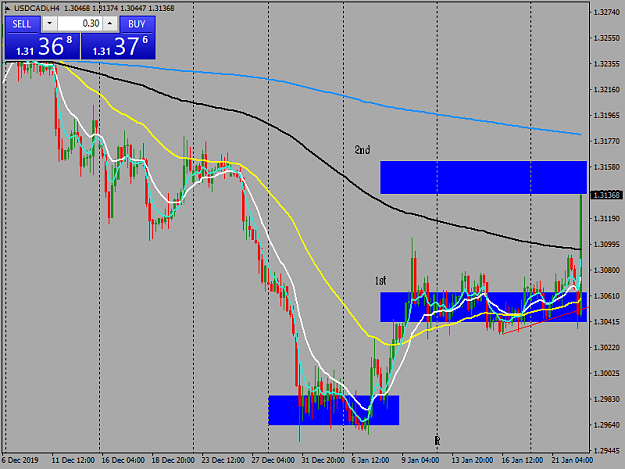The height and width of the screenshot is (469, 625).
Task: Select the middle blue rectangle beside 1st label
Action: [483, 307]
